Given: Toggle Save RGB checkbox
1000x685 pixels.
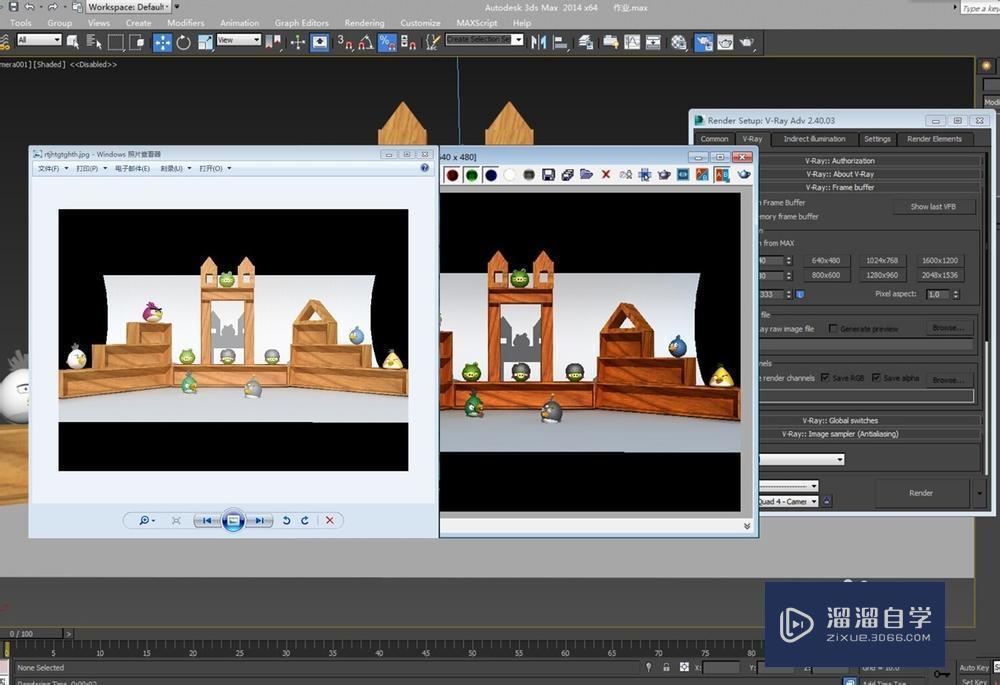Looking at the screenshot, I should point(825,378).
